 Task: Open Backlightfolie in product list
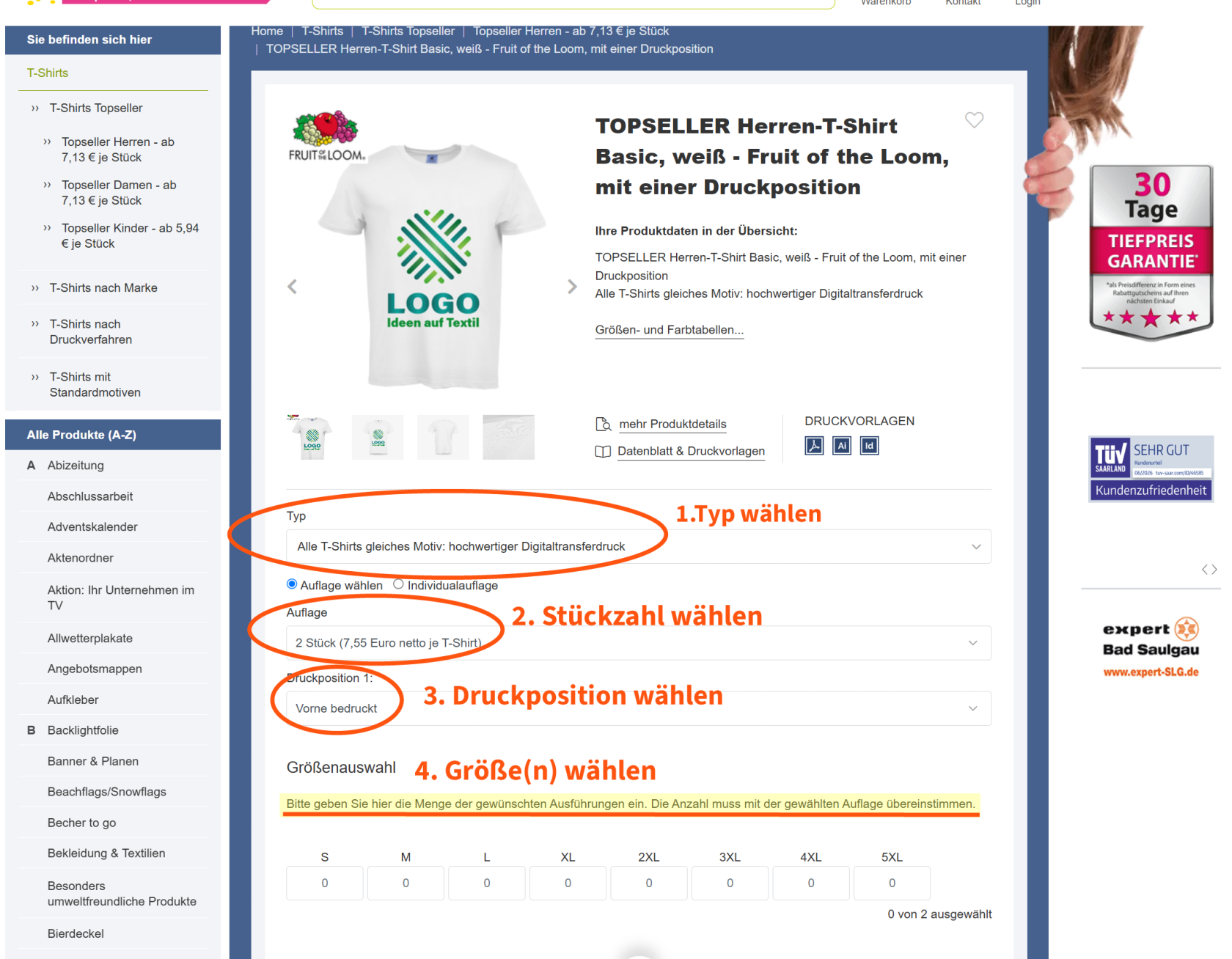pos(83,730)
